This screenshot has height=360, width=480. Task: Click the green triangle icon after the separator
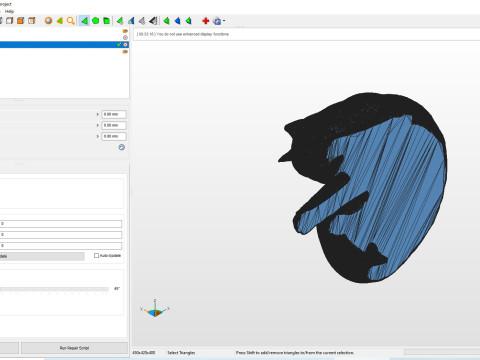point(120,21)
